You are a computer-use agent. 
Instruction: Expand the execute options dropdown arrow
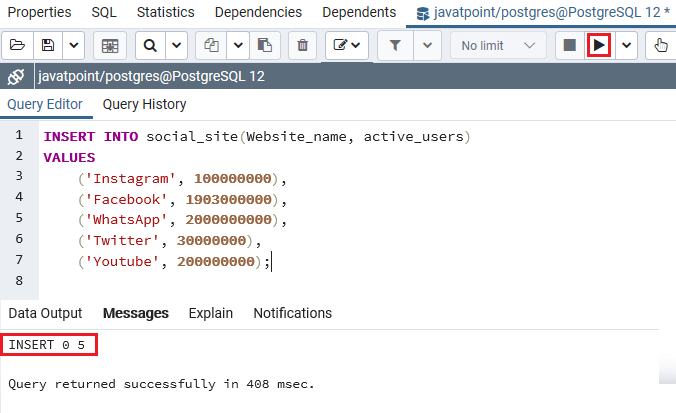(x=626, y=45)
